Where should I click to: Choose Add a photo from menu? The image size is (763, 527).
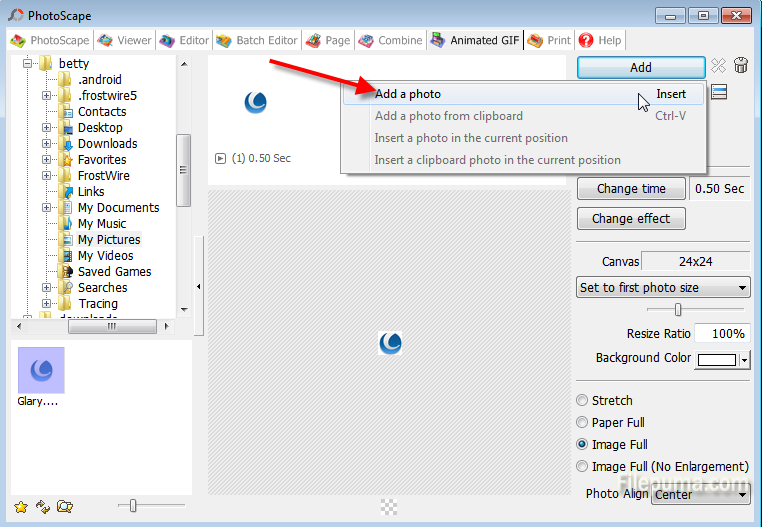(x=408, y=94)
